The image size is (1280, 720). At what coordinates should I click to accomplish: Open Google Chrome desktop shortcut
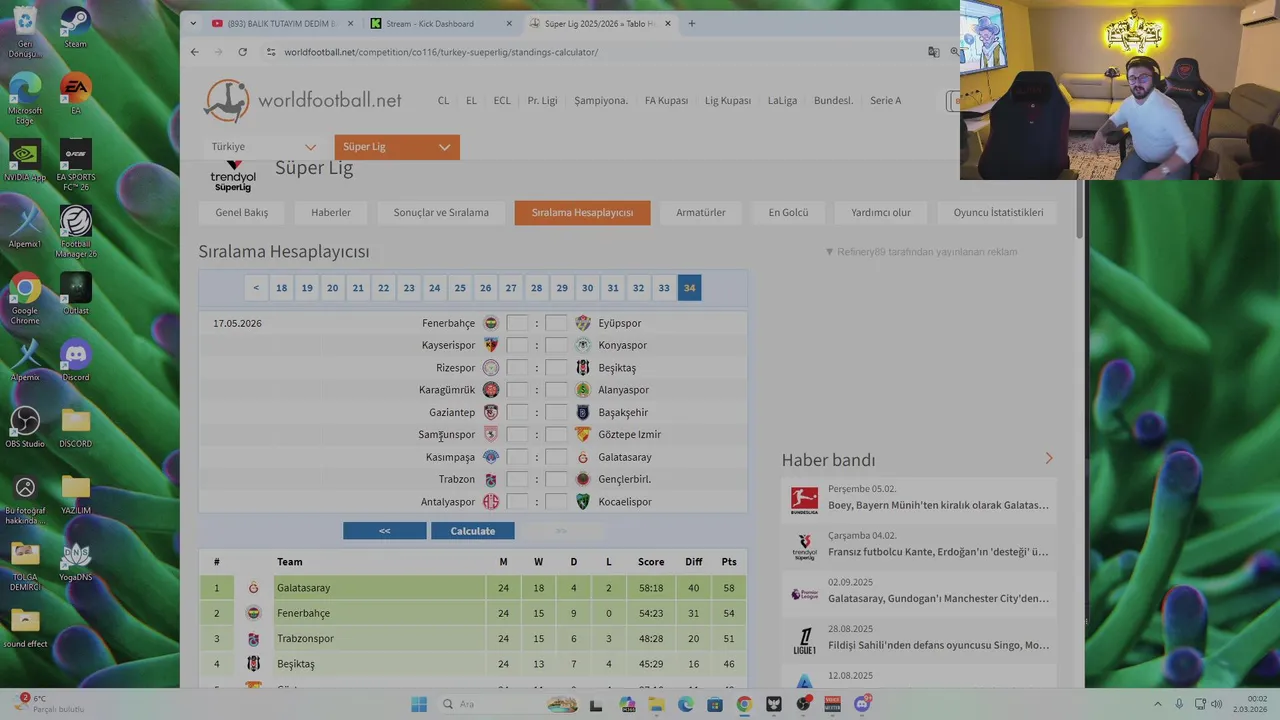click(x=25, y=298)
